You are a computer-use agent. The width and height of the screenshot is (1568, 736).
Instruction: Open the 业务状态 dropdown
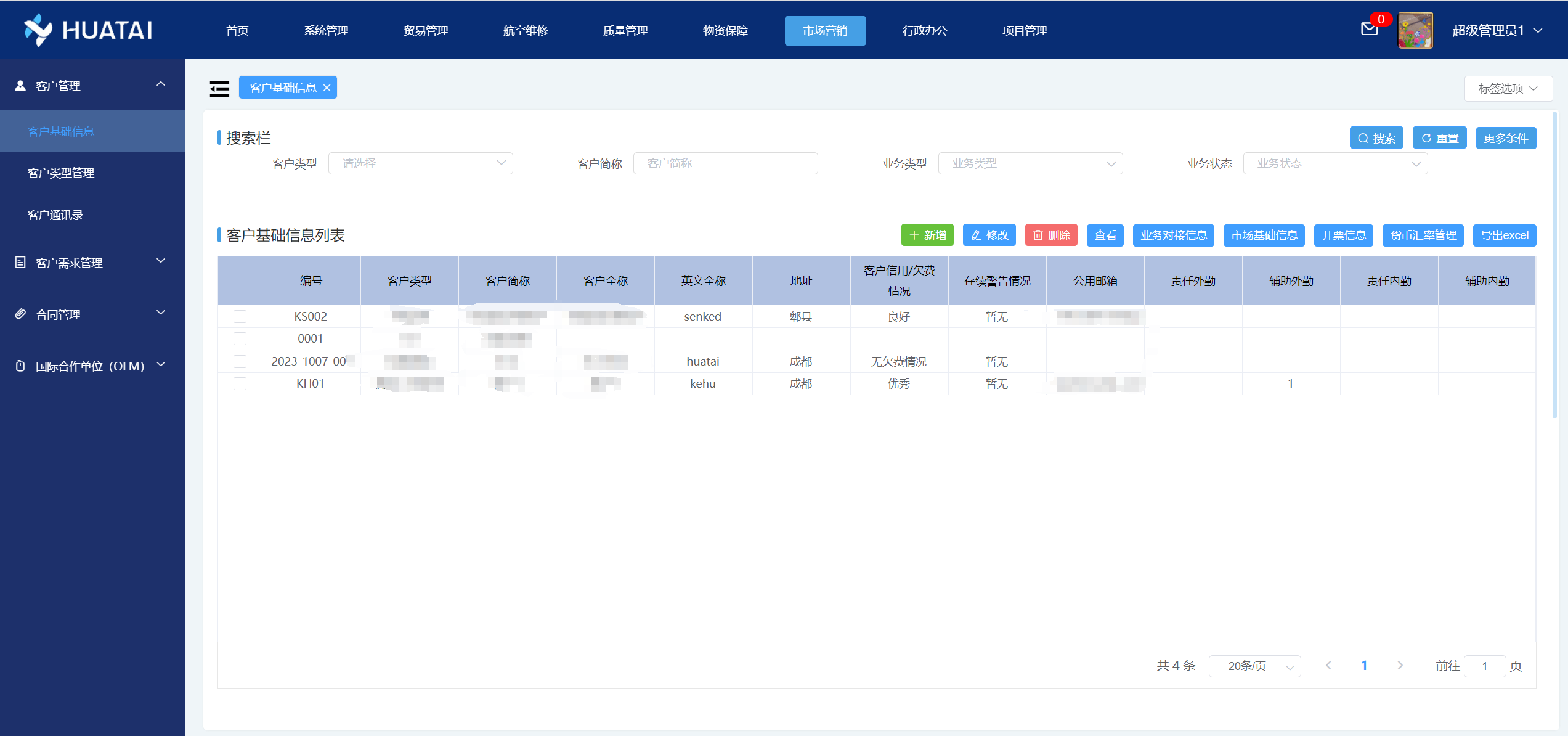(1335, 163)
